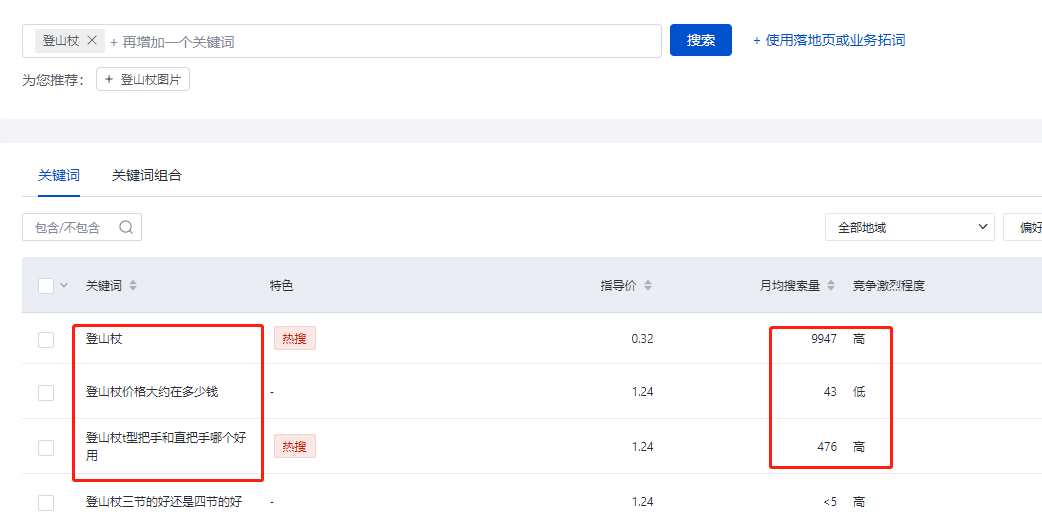Open the 全部地域 region dropdown

[909, 227]
